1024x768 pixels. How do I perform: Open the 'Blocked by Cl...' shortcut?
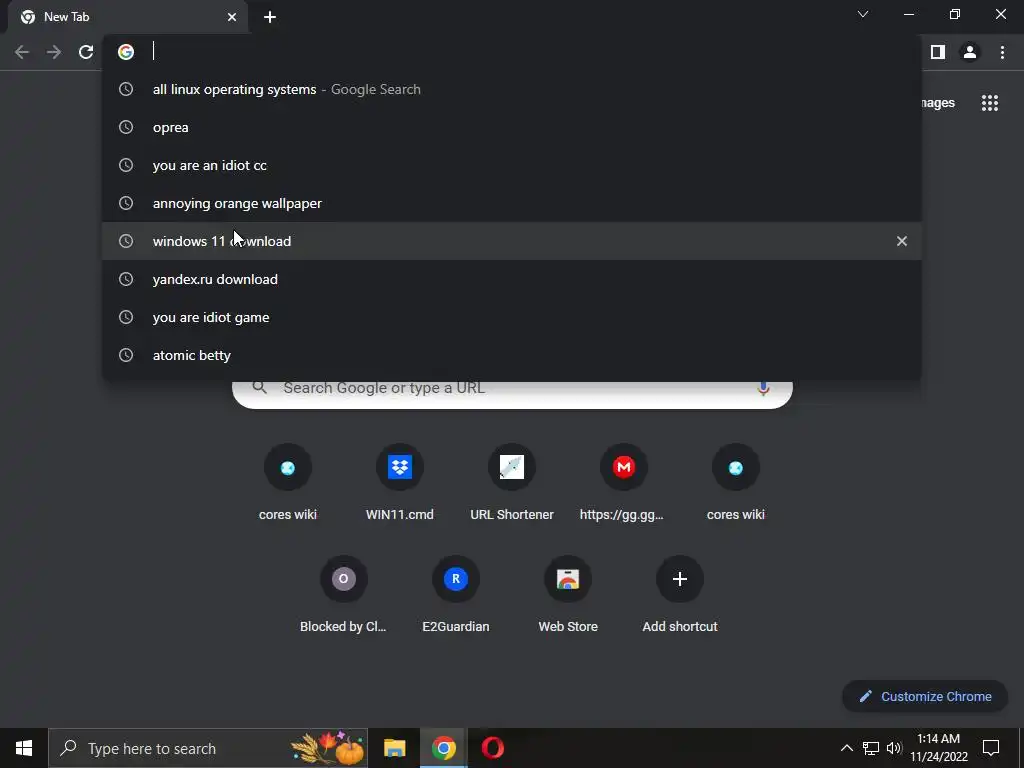coord(344,595)
